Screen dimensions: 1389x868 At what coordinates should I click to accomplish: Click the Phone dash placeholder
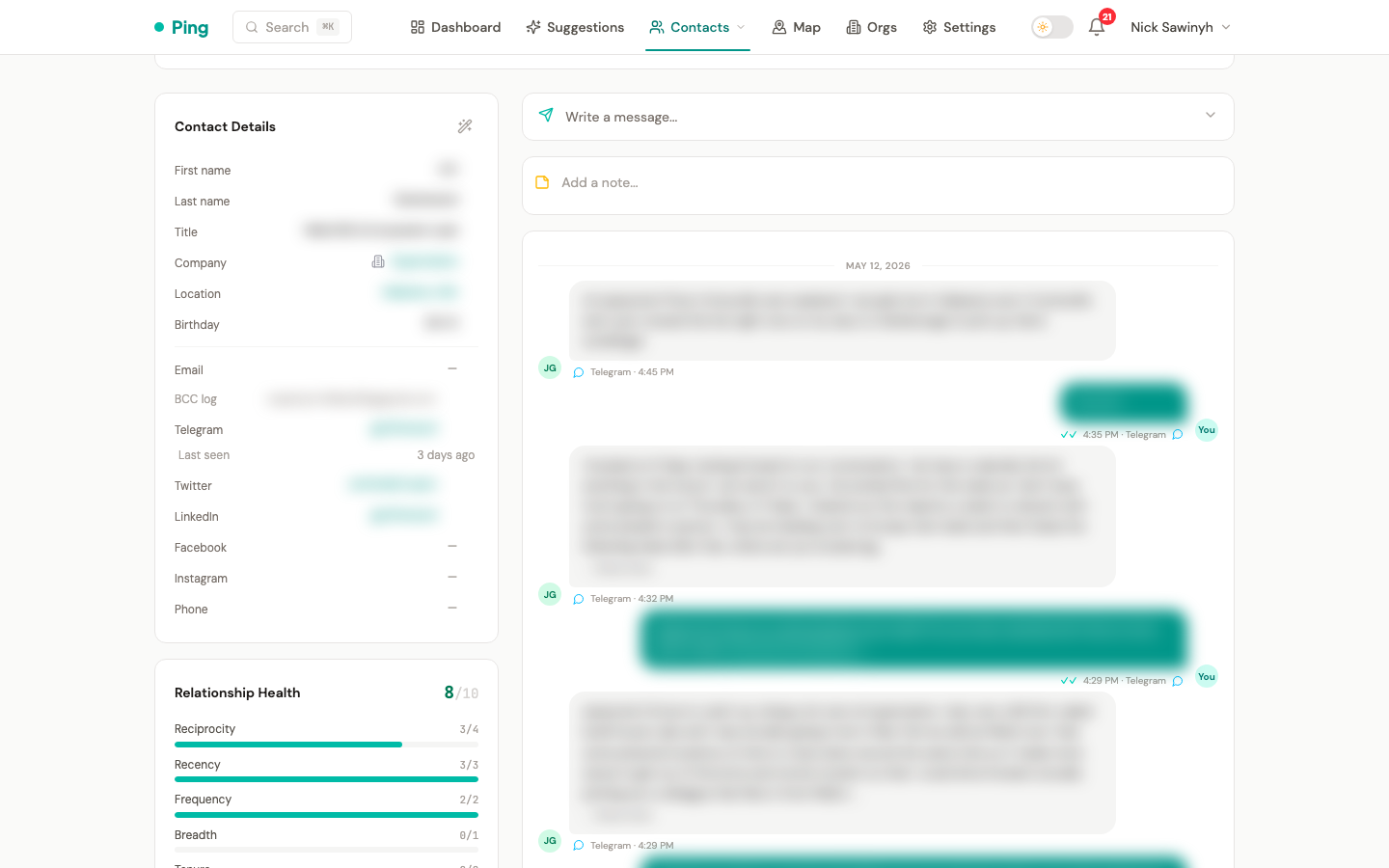(x=452, y=608)
